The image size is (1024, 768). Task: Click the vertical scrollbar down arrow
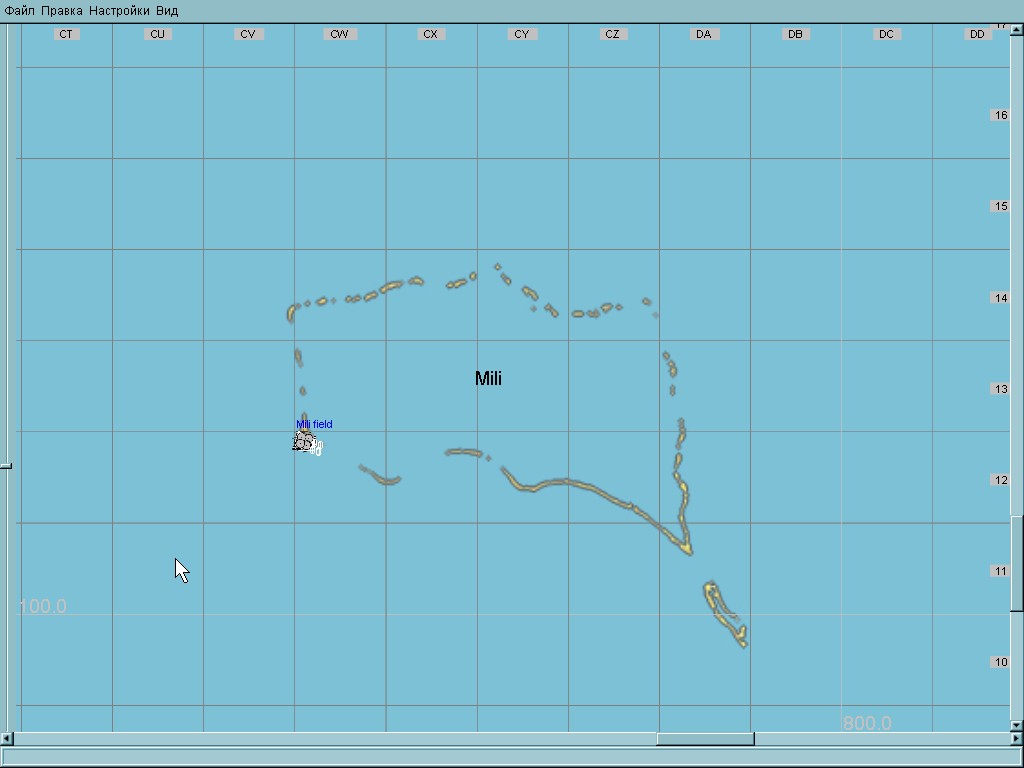pos(1016,725)
